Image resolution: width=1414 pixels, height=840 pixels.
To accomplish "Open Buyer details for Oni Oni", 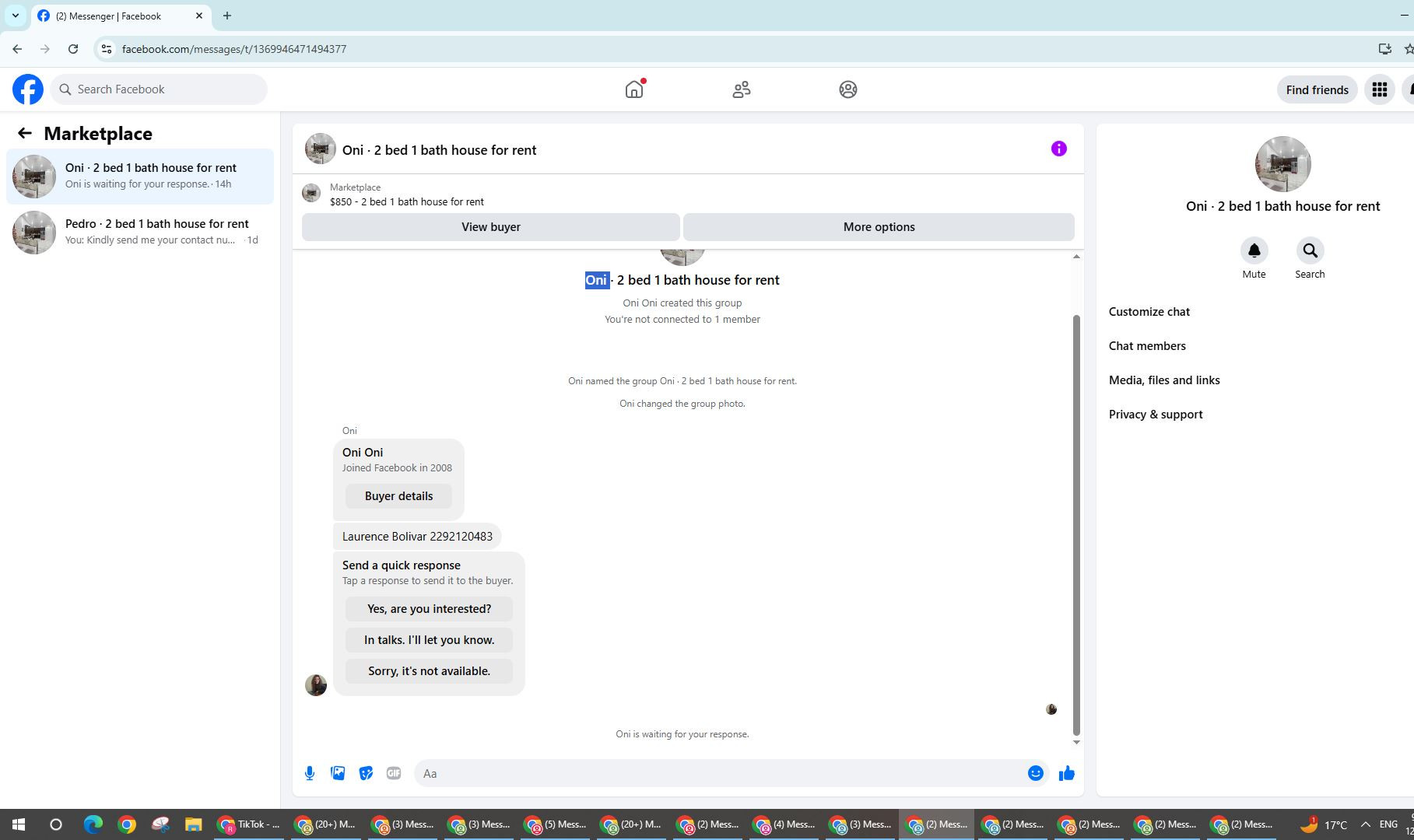I will coord(399,496).
